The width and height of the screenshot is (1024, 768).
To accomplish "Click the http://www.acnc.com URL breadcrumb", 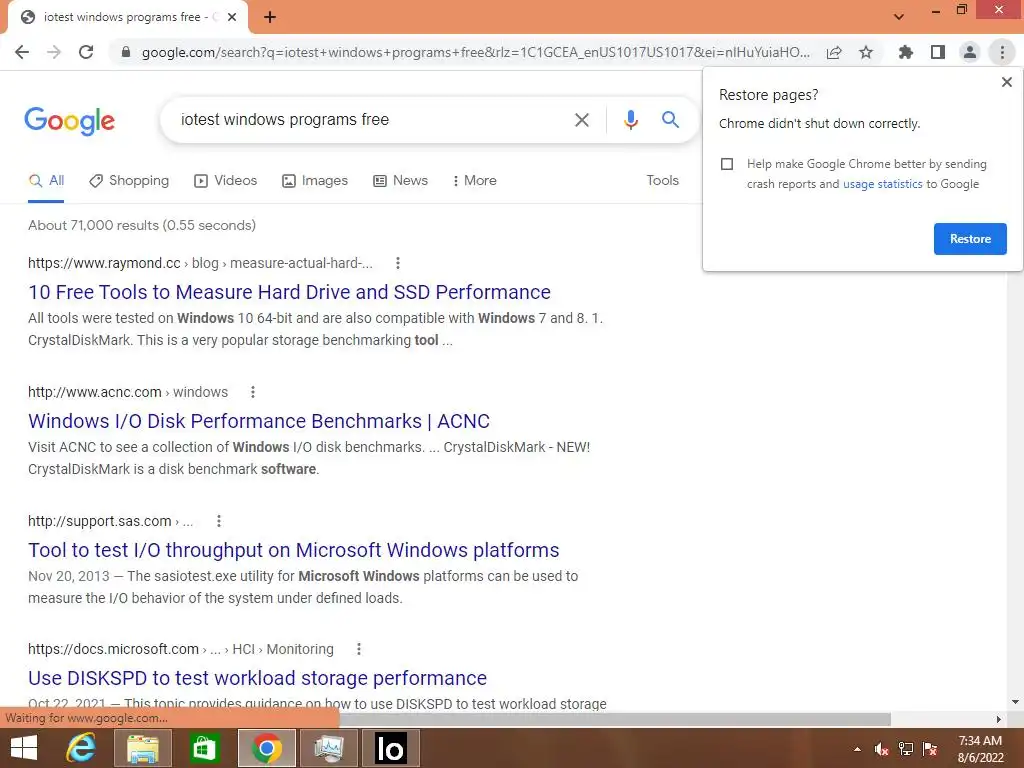I will tap(128, 392).
